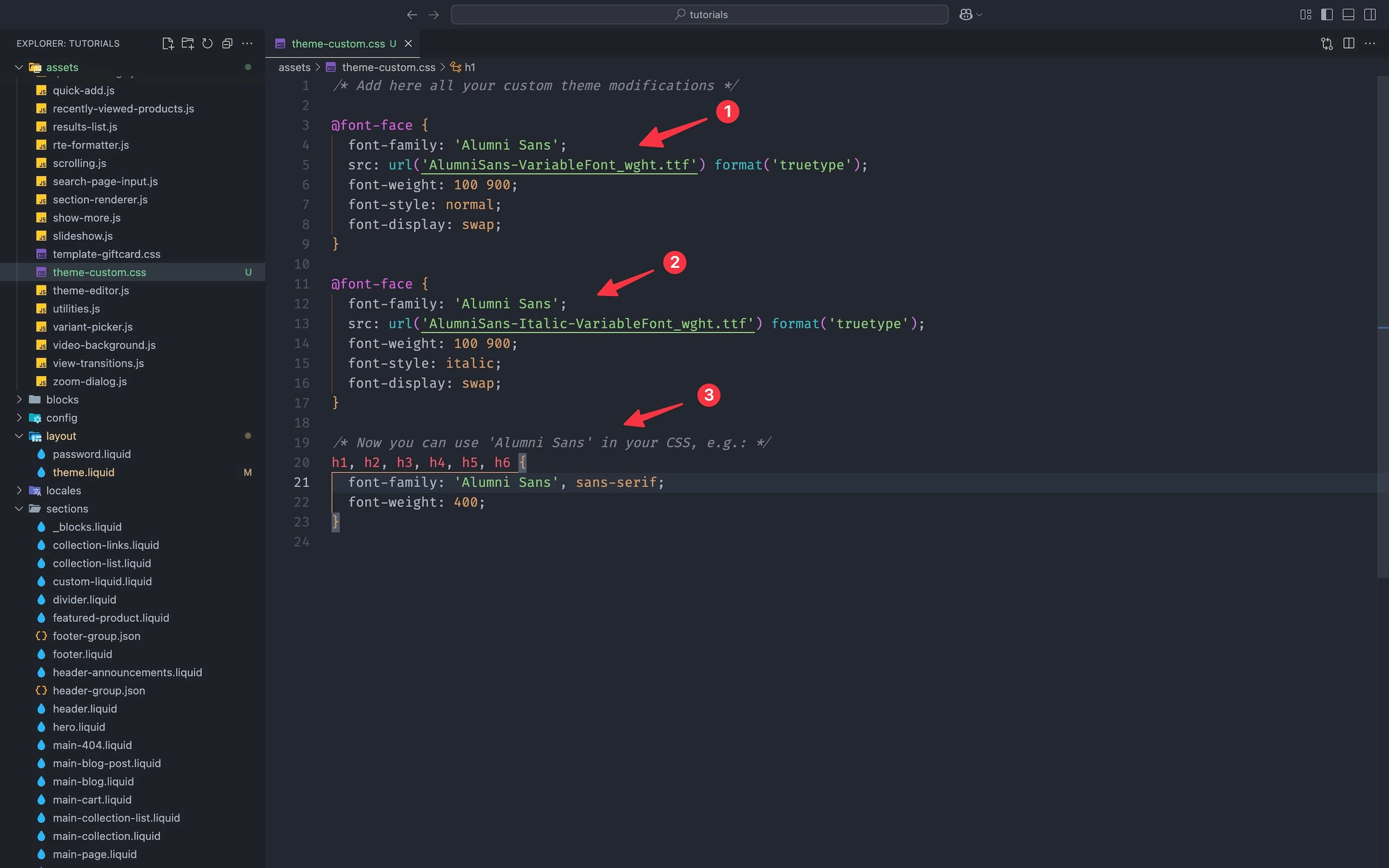Open featured-product.liquid file
The image size is (1389, 868).
coord(111,618)
